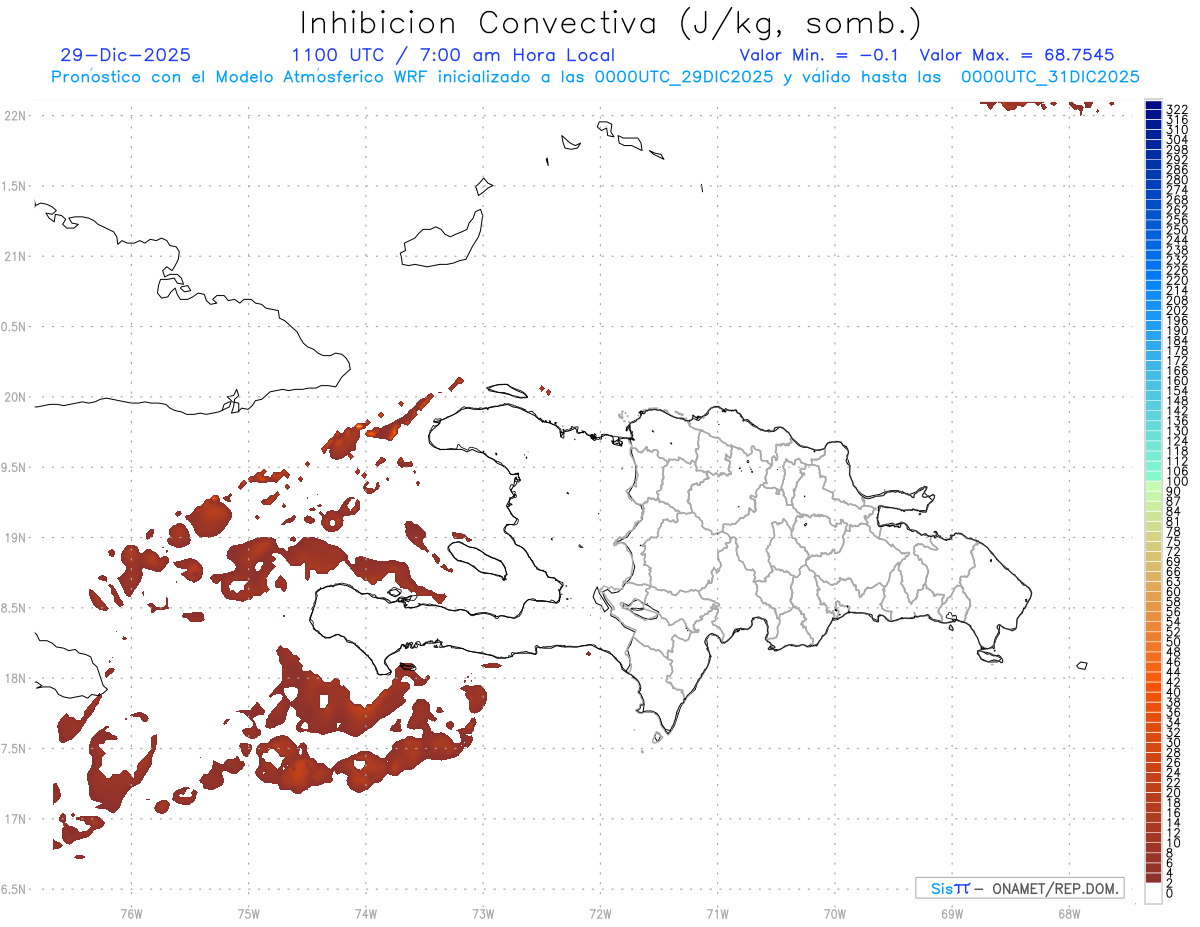Click the "71W" longitude label
This screenshot has width=1200, height=927.
click(x=717, y=913)
